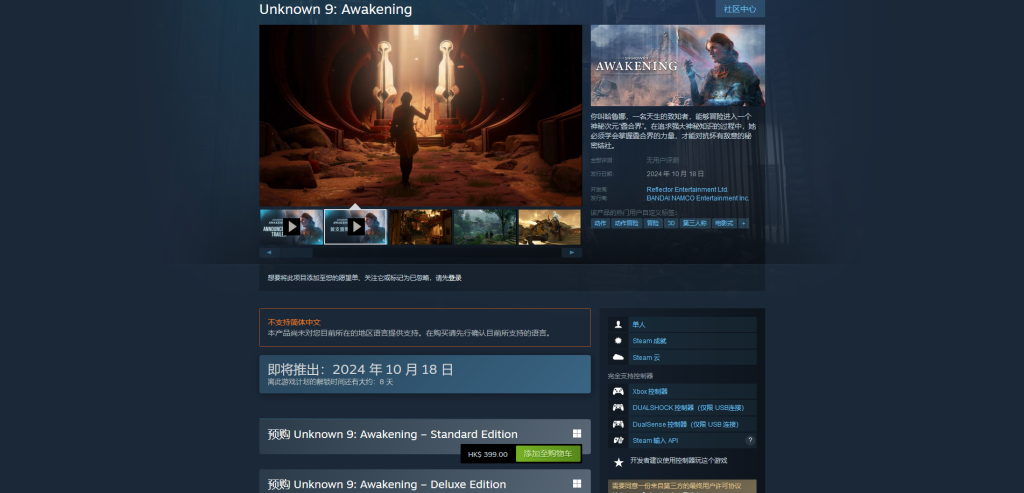Click the Steam 成就 achievements icon

point(618,341)
